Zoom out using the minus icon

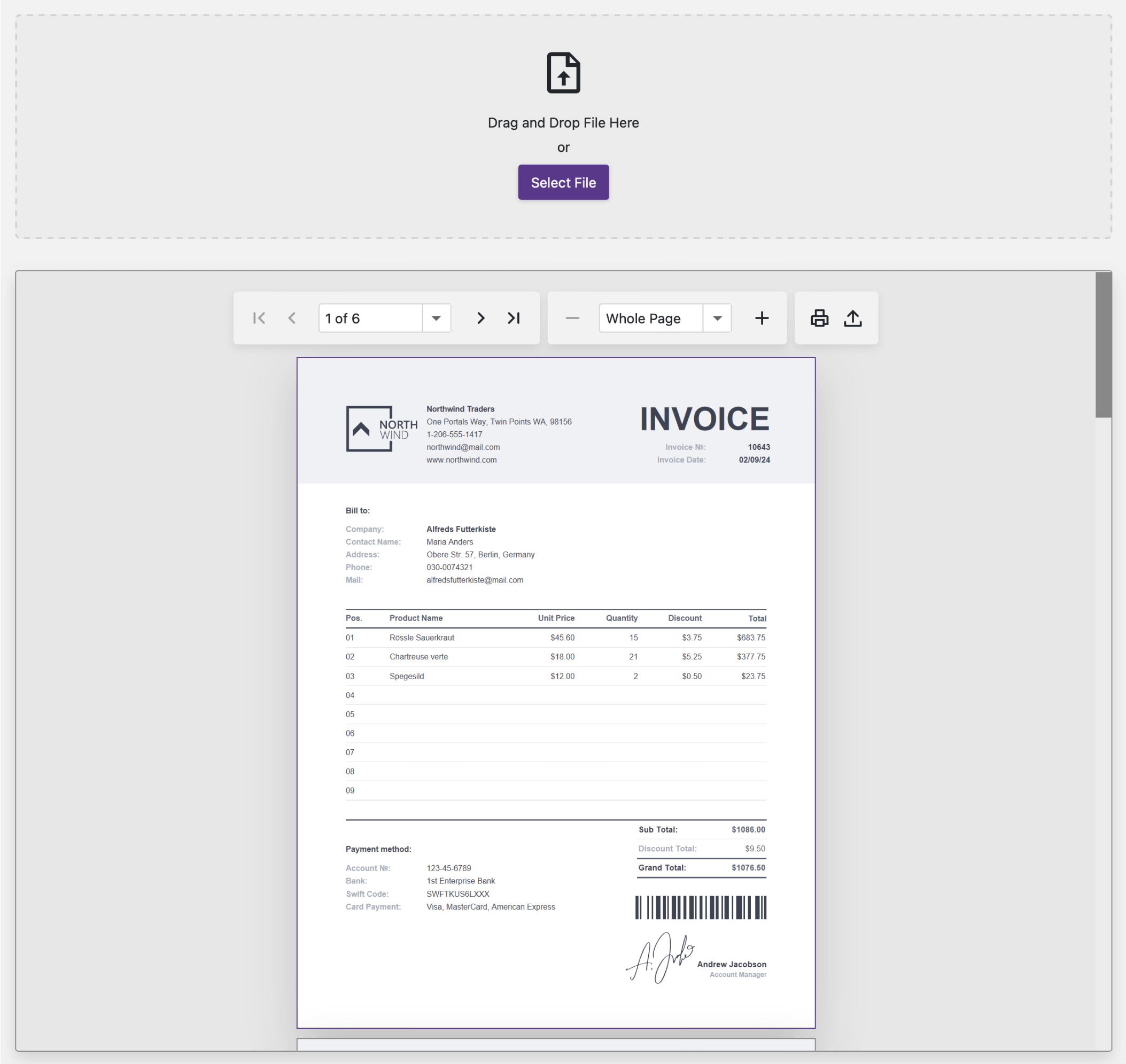[x=572, y=317]
